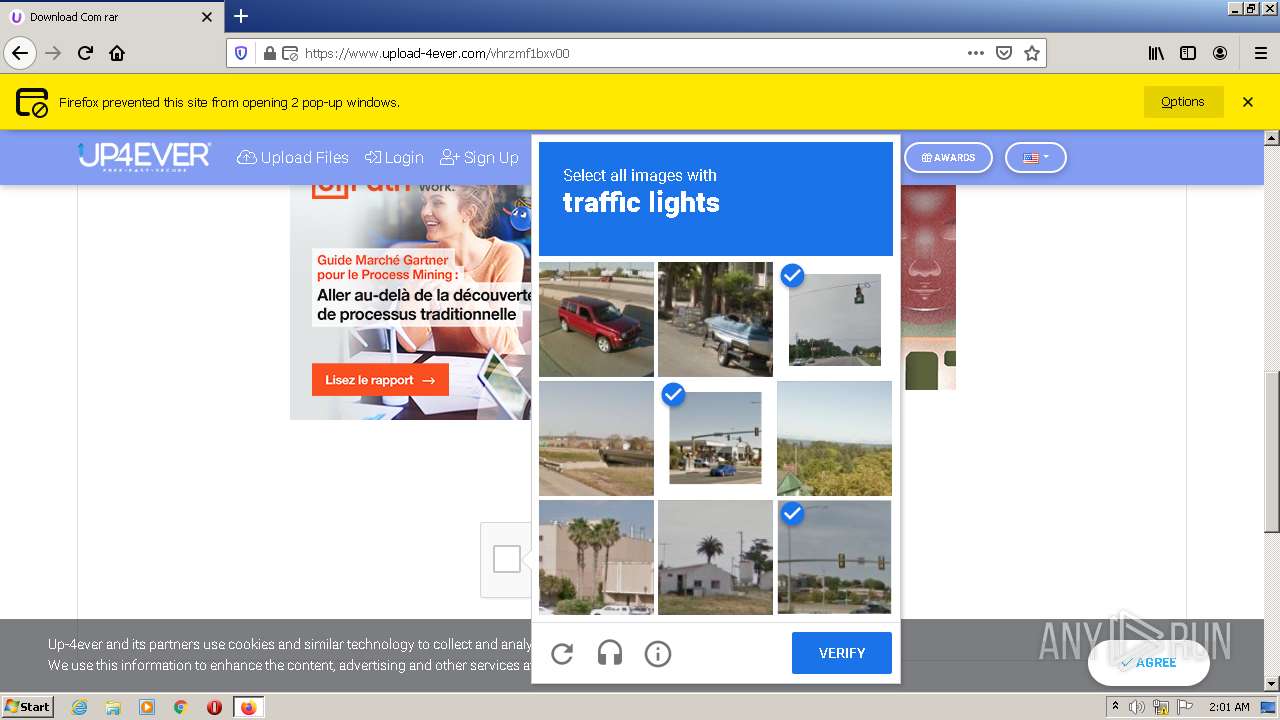
Task: Select the white house palm tile
Action: click(x=715, y=557)
